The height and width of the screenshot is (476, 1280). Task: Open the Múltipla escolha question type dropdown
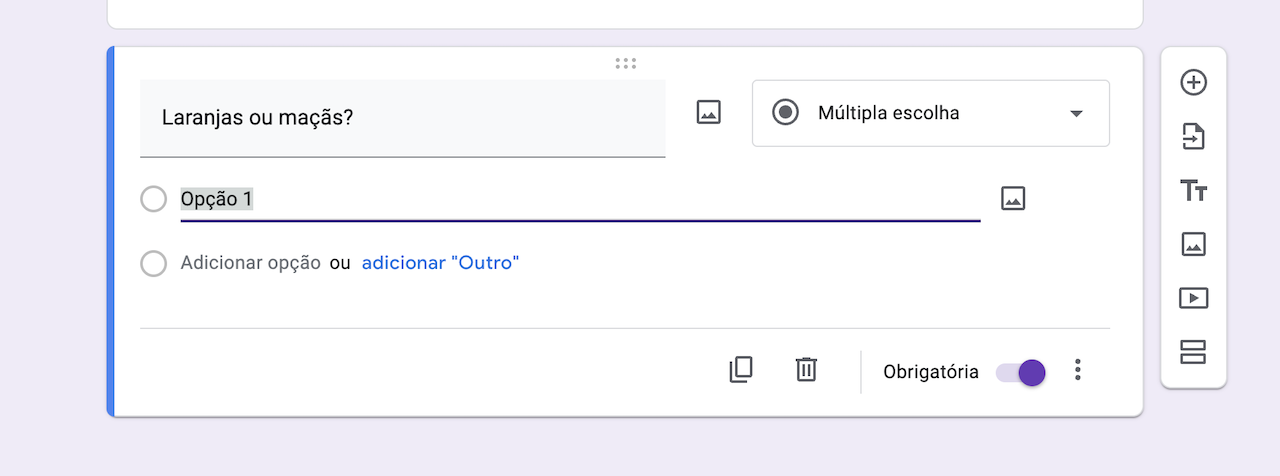click(x=930, y=113)
